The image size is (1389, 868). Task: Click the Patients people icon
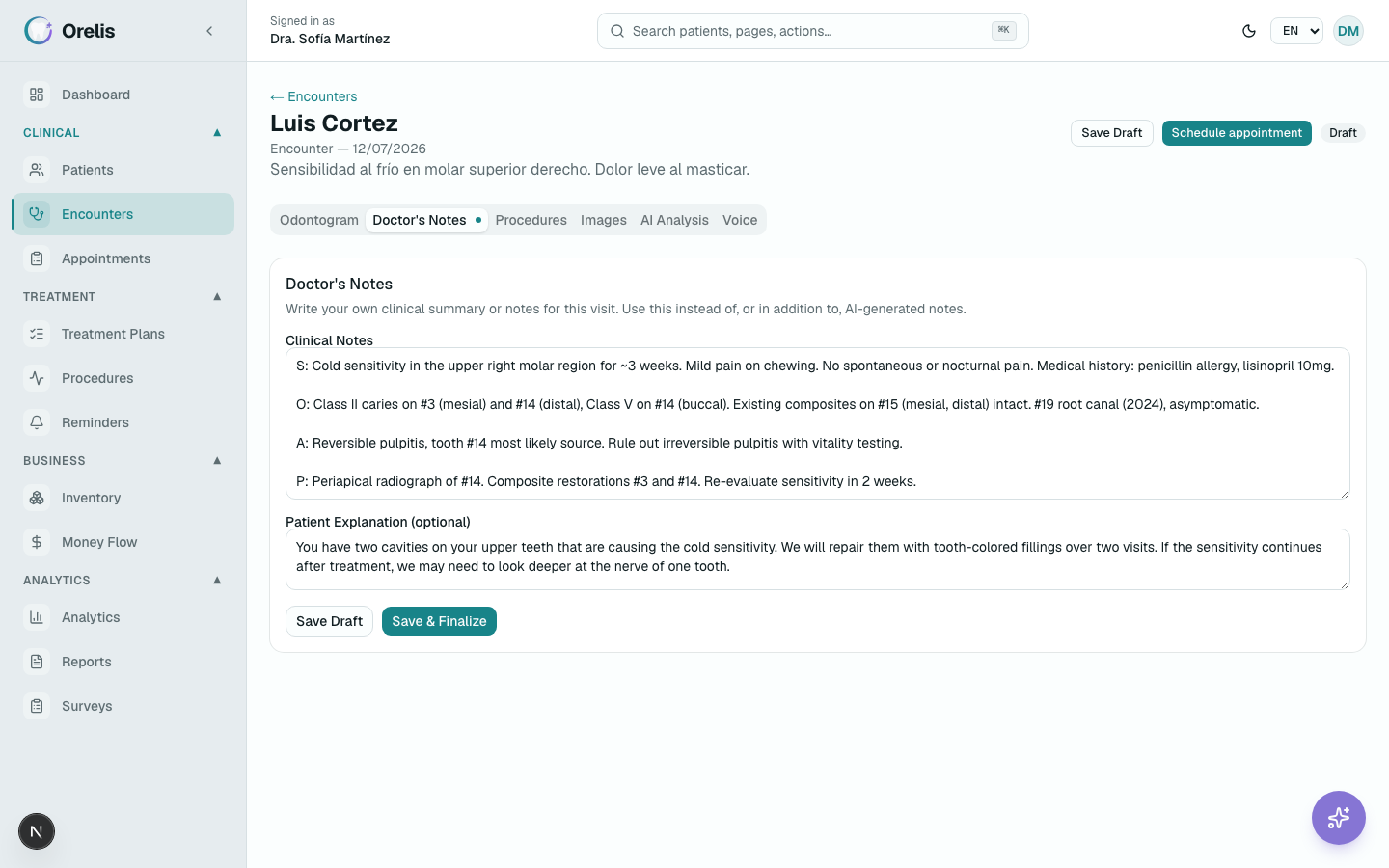pyautogui.click(x=37, y=170)
